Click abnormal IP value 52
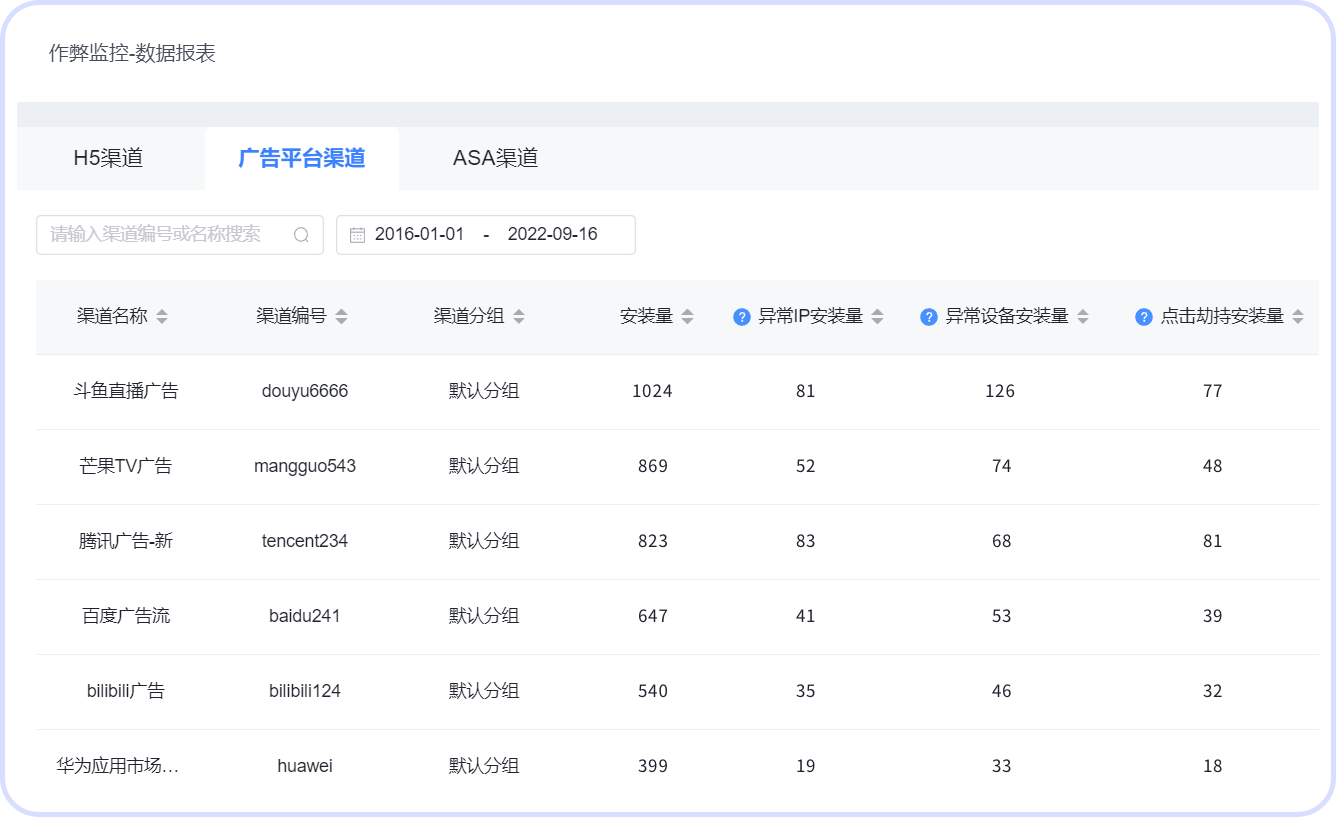Viewport: 1336px width, 817px height. [806, 467]
